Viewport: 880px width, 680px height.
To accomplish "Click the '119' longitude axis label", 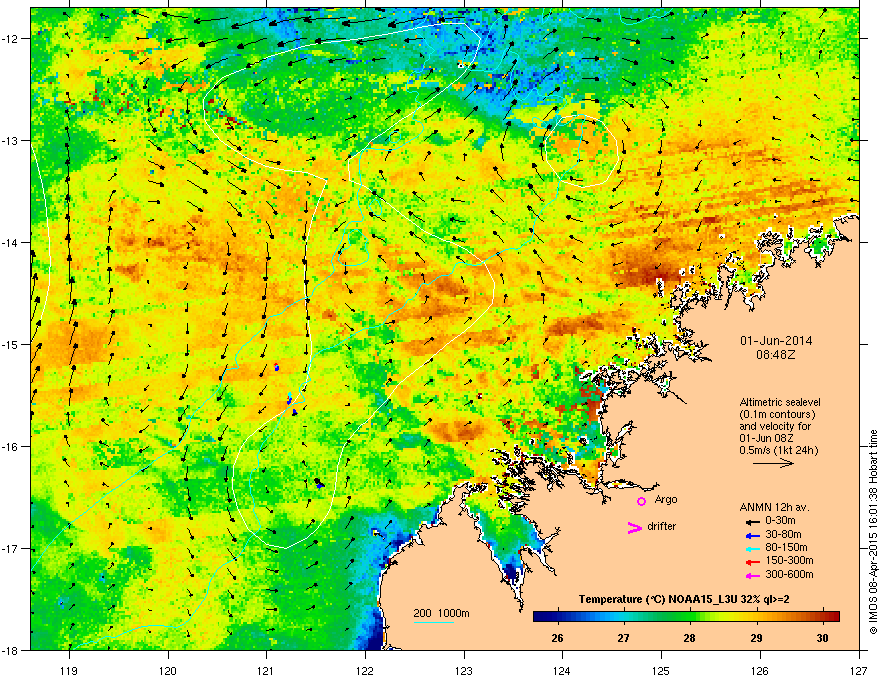I will point(69,670).
